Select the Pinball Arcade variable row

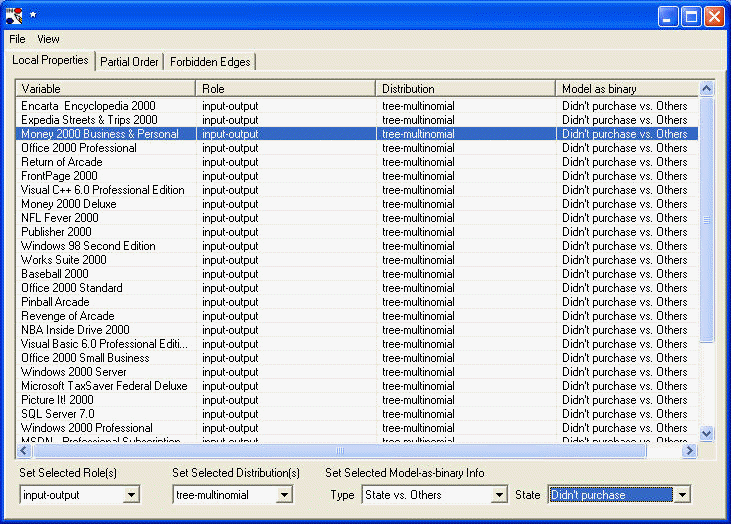[55, 302]
